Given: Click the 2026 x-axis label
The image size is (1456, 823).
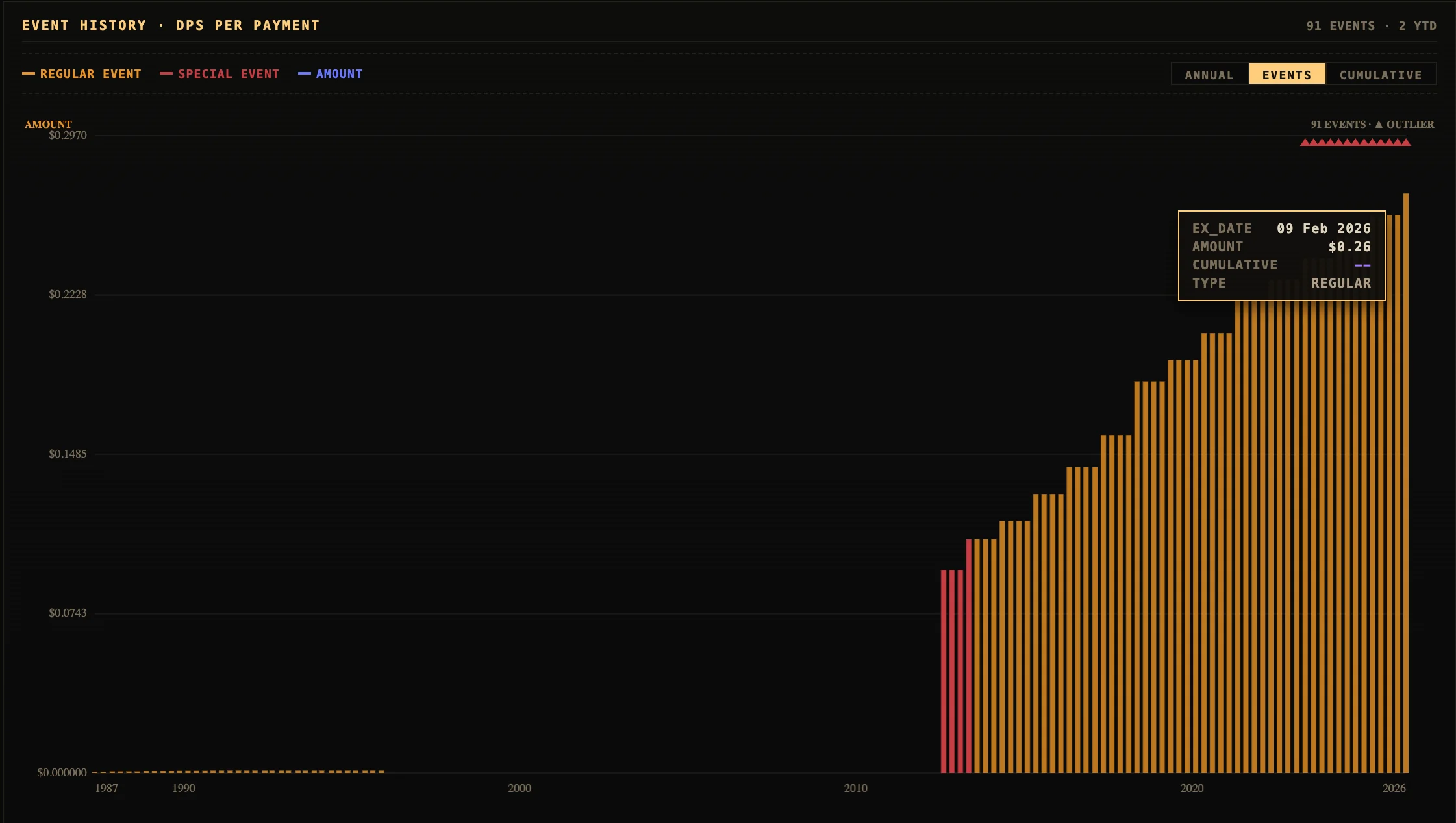Looking at the screenshot, I should pyautogui.click(x=1394, y=788).
